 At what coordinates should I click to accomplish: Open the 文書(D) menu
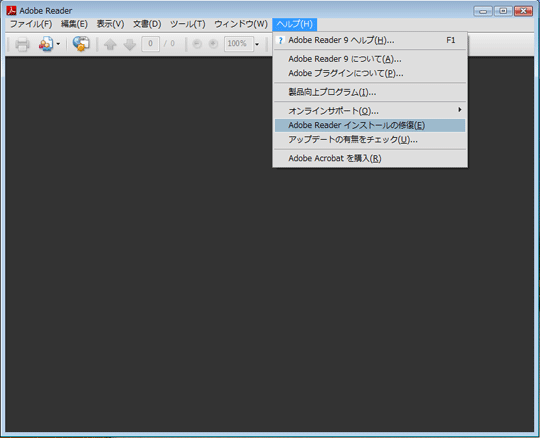147,24
